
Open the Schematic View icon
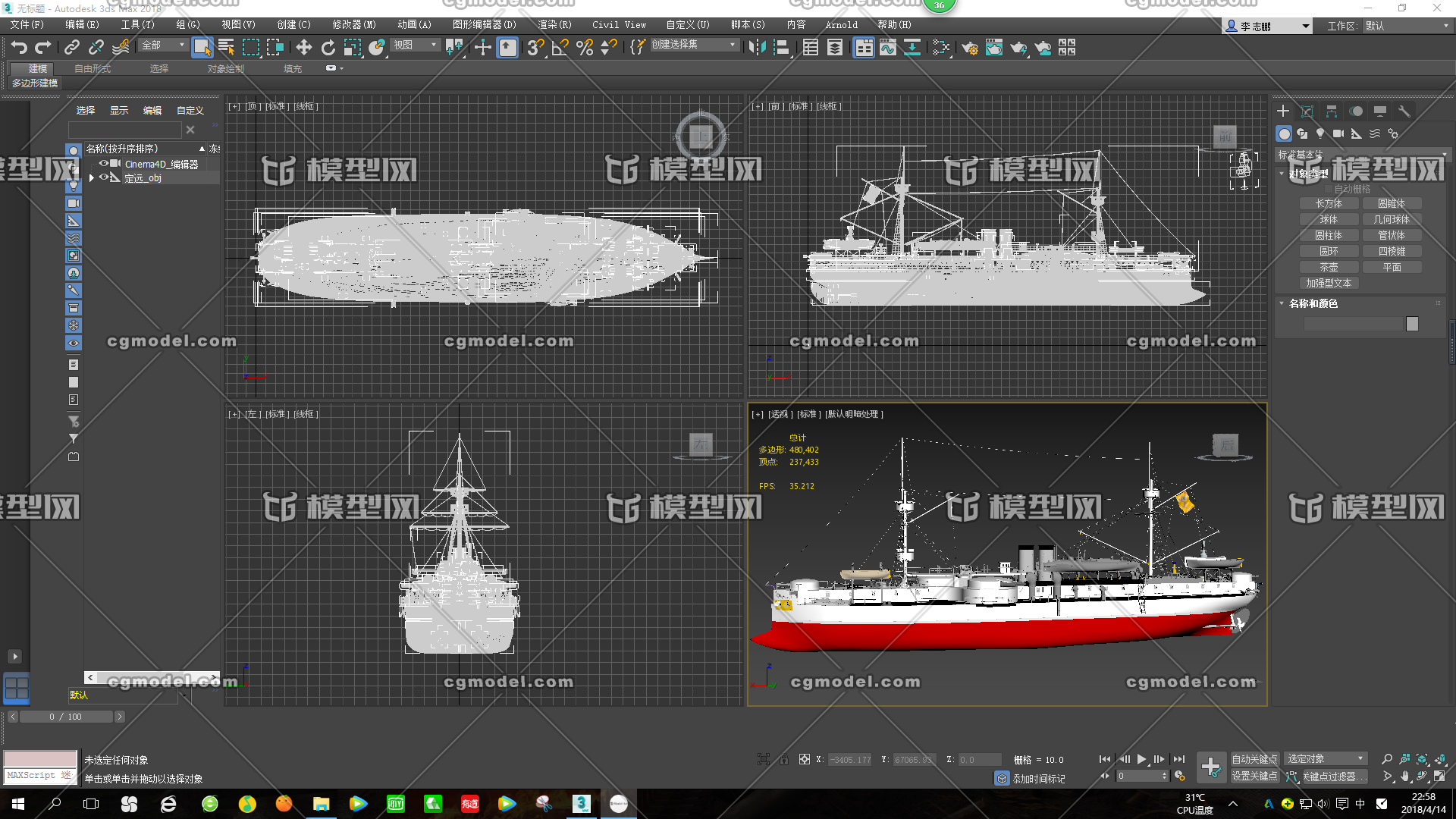[x=912, y=48]
